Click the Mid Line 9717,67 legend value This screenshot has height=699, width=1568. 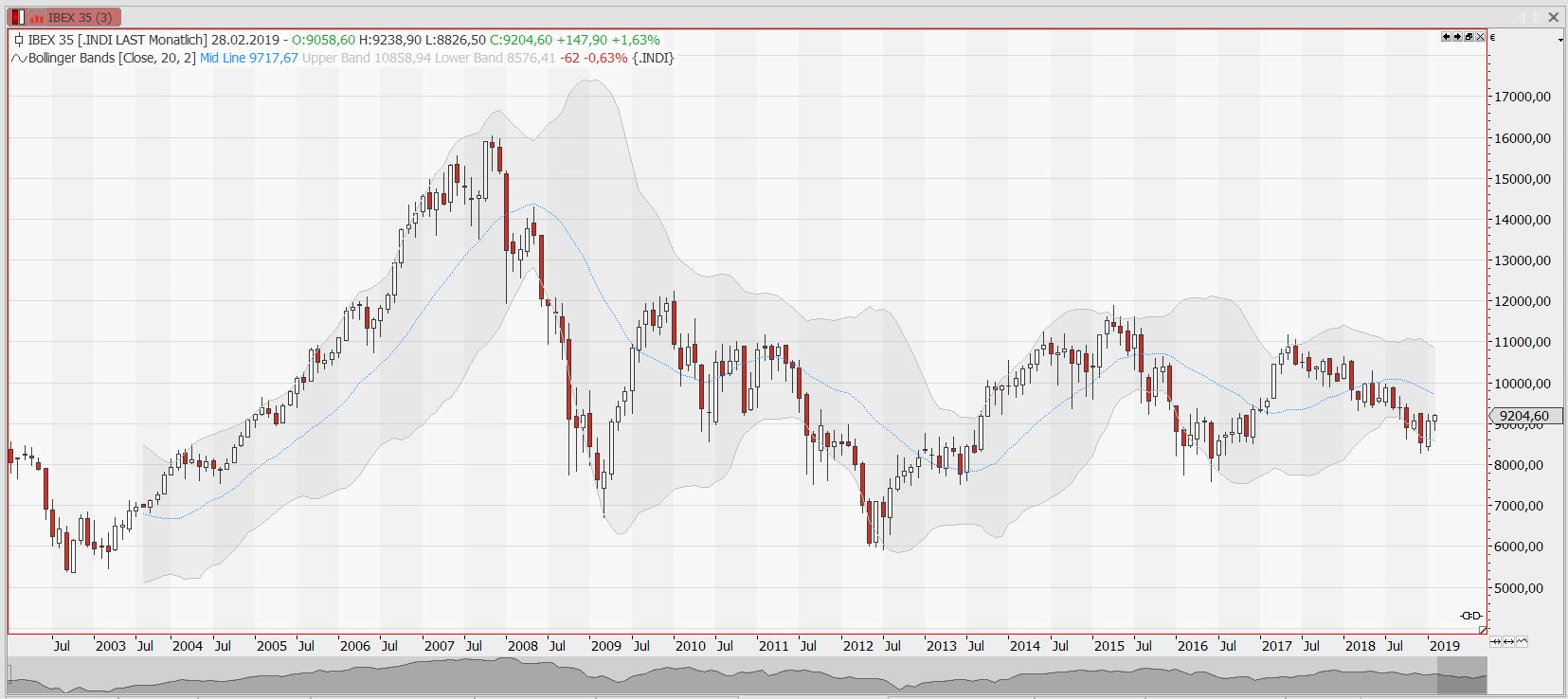[x=249, y=58]
